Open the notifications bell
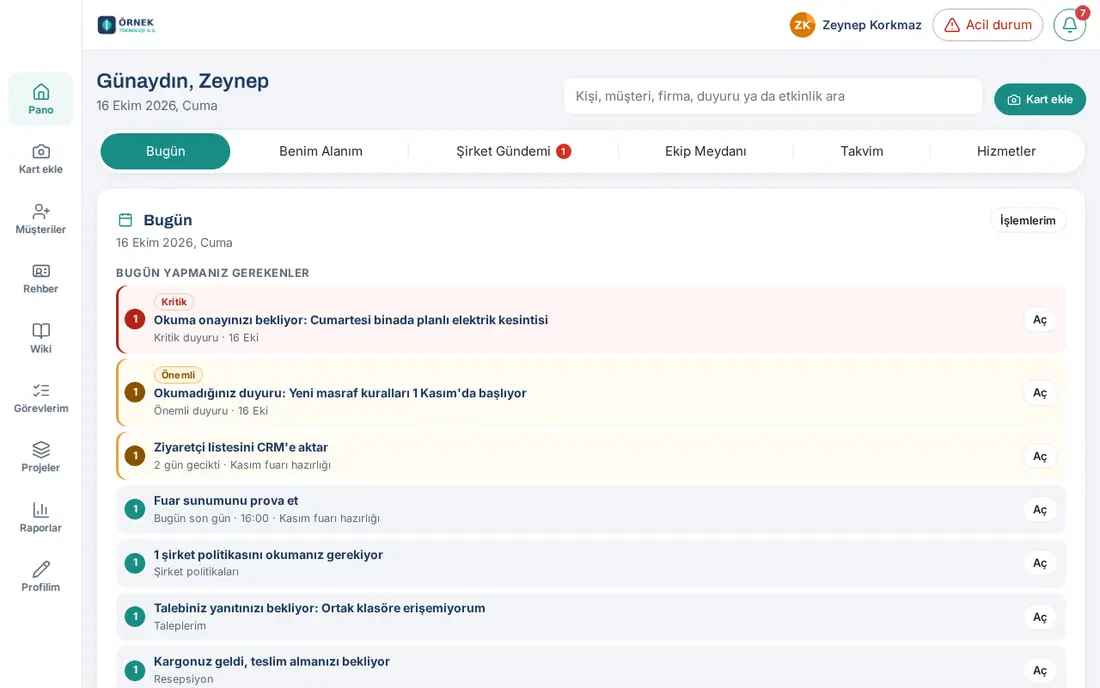This screenshot has width=1100, height=688. click(x=1070, y=25)
